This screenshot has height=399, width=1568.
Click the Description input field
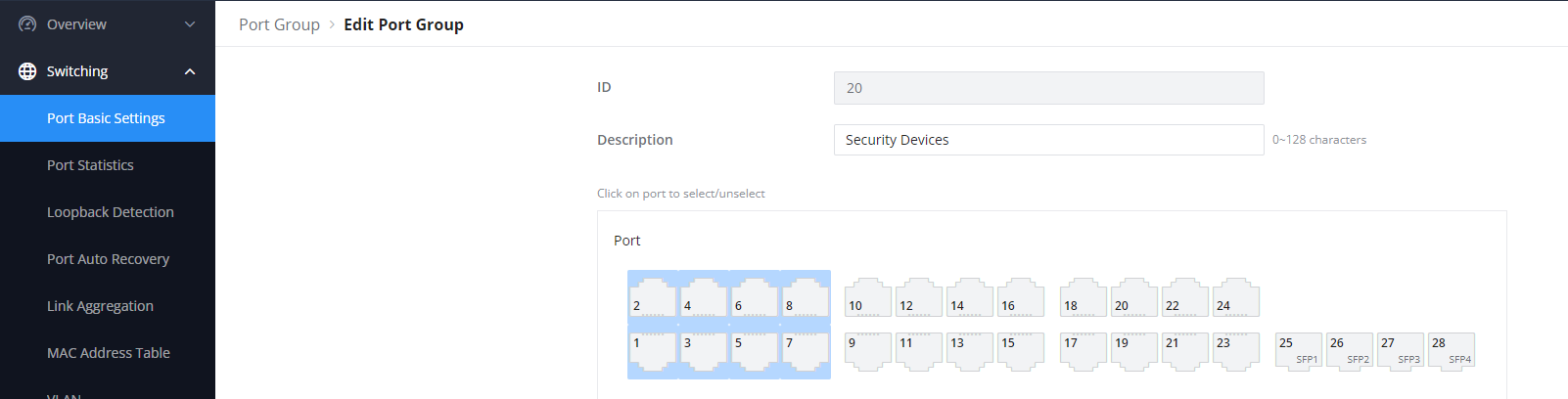click(1048, 140)
